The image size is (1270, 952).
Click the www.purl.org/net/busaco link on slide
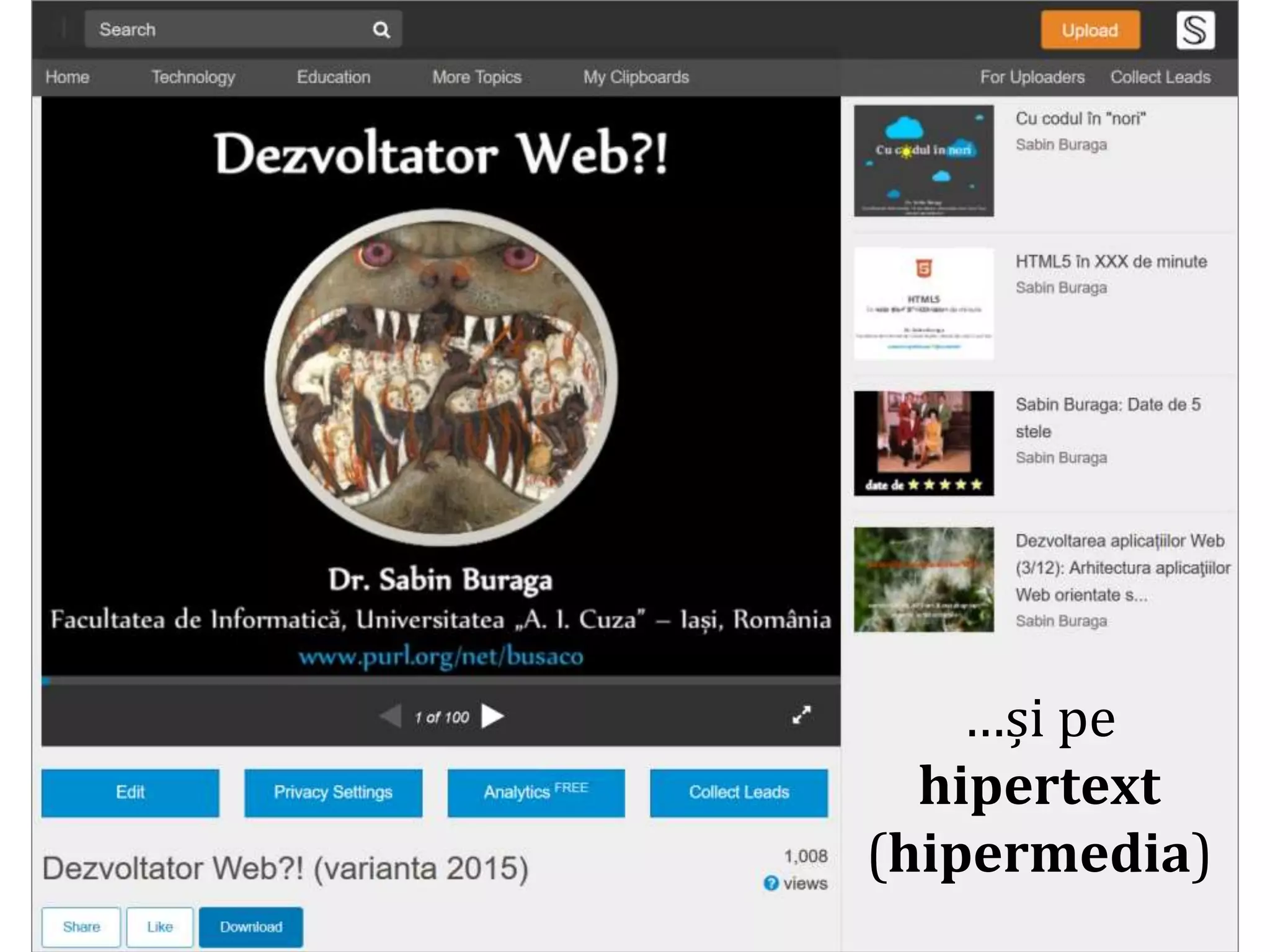coord(441,656)
